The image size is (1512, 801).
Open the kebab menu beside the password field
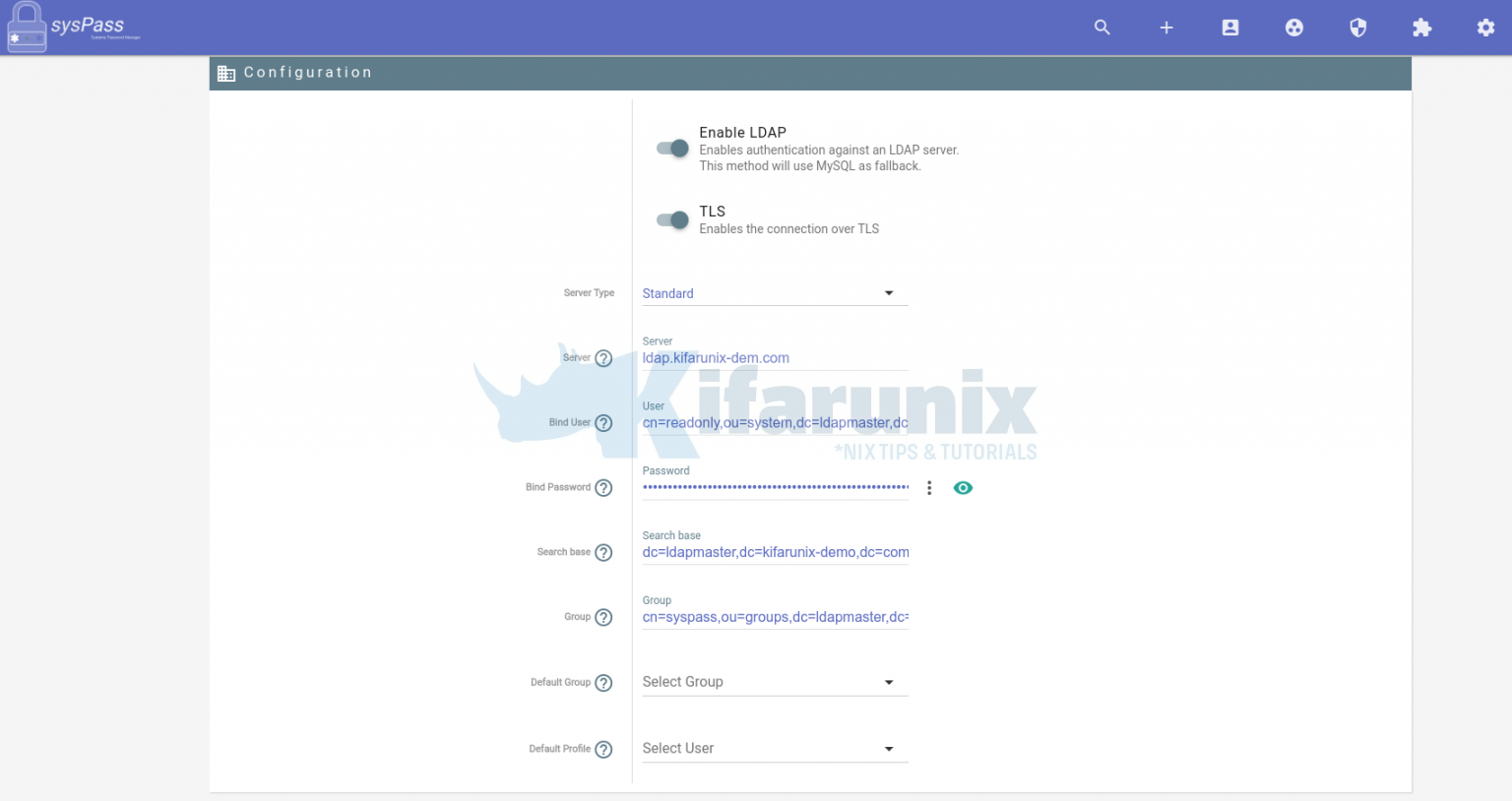click(x=929, y=487)
